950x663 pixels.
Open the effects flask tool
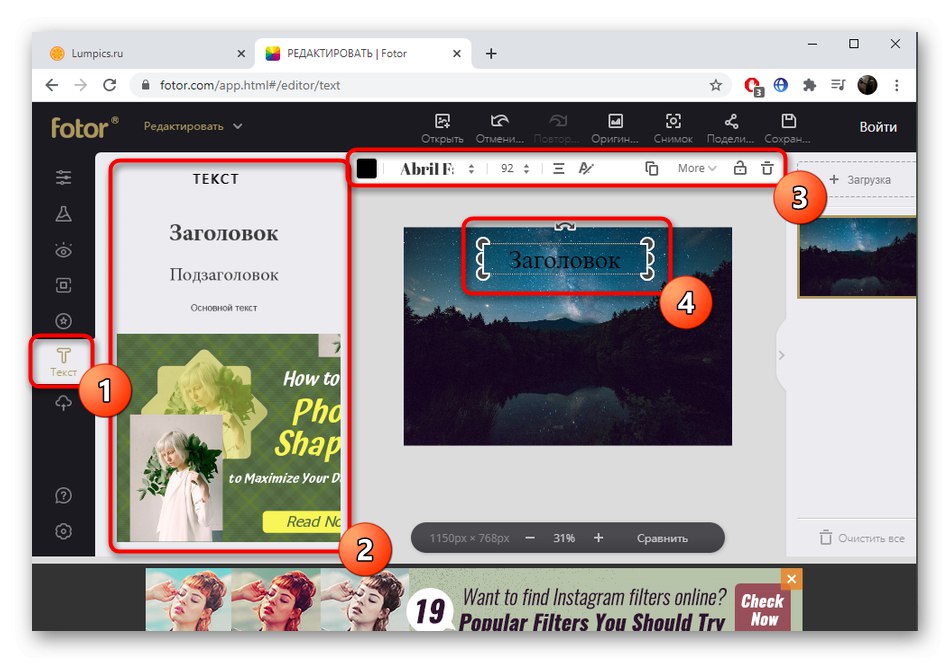[x=64, y=214]
